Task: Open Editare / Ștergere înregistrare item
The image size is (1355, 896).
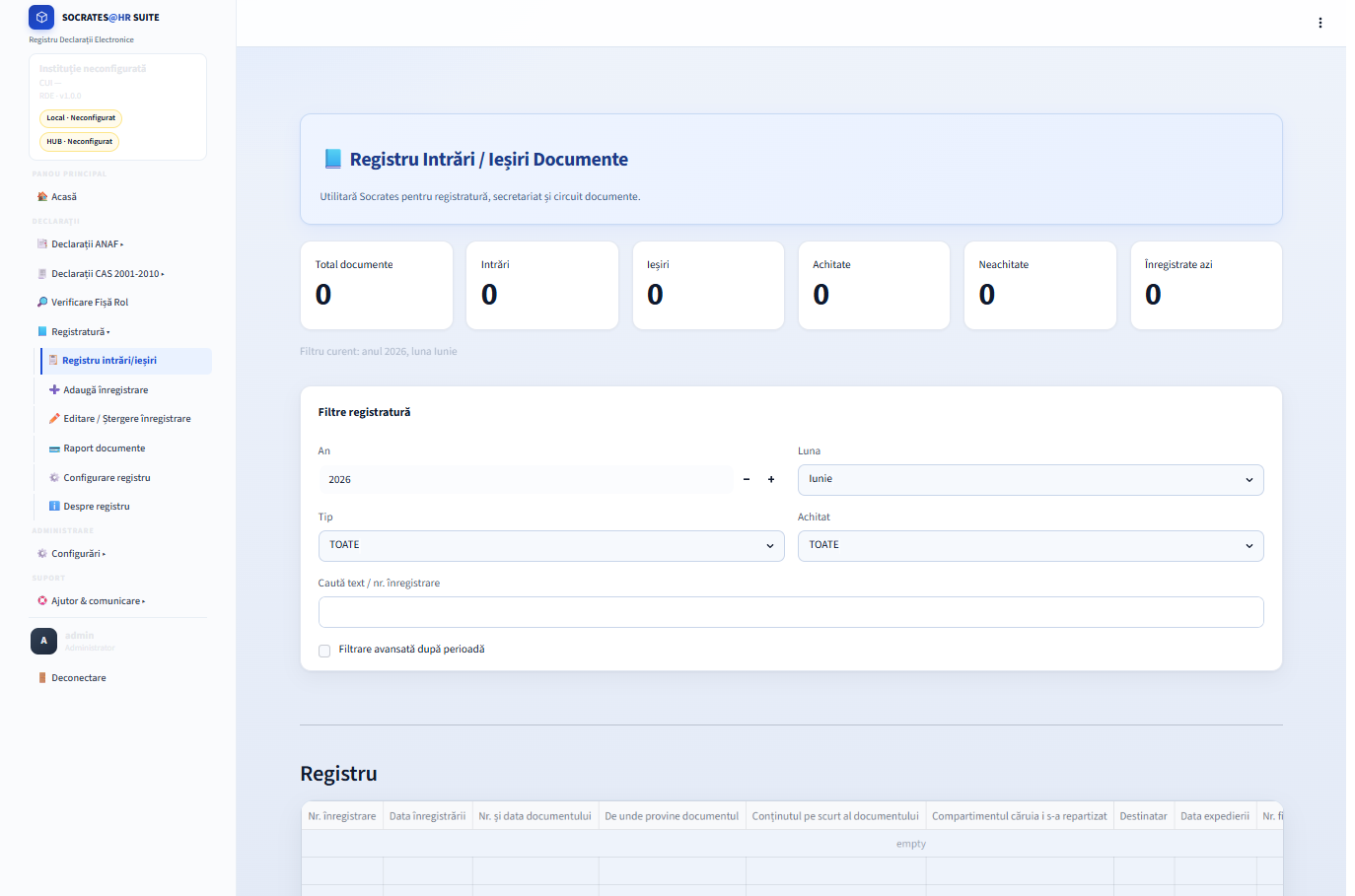Action: 127,419
